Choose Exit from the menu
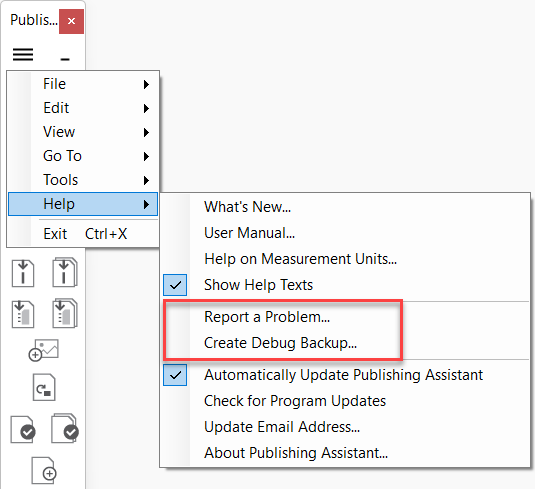The image size is (535, 489). tap(83, 234)
